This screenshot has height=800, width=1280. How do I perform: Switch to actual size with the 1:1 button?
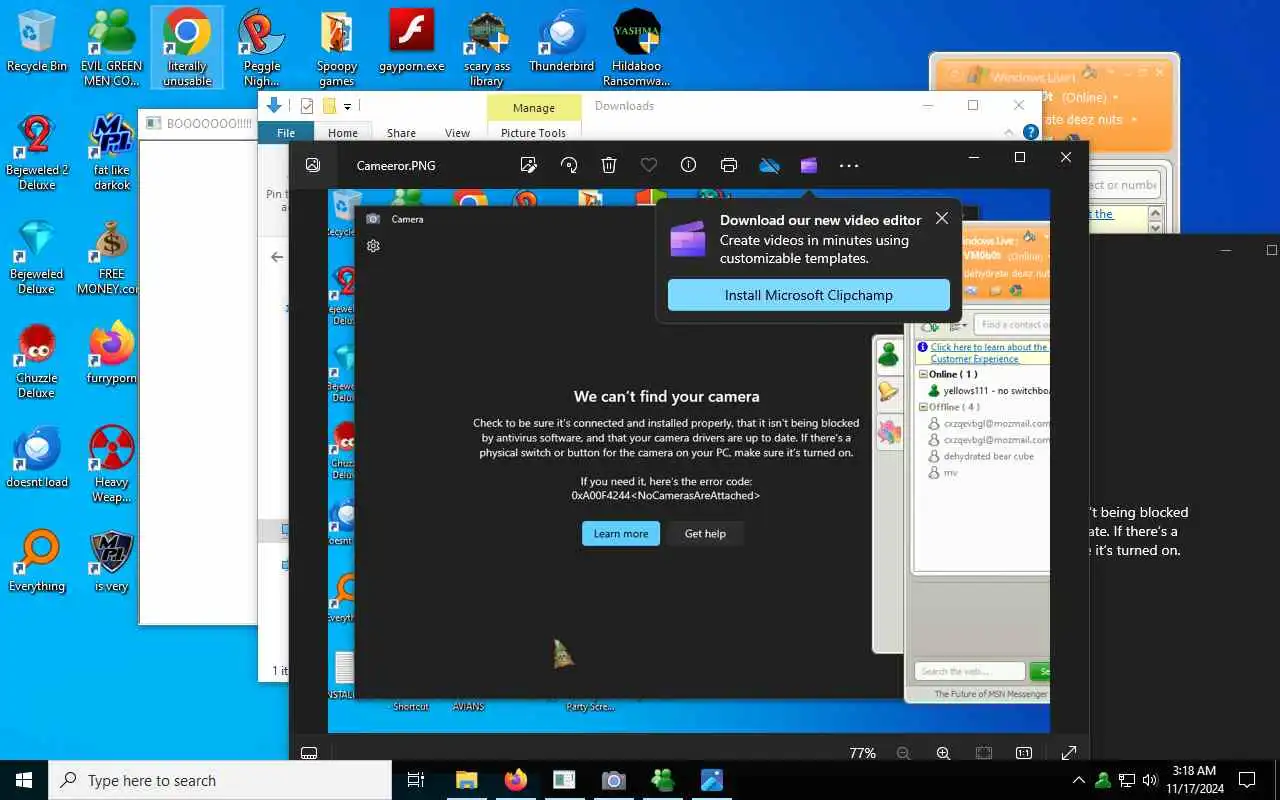point(1024,753)
